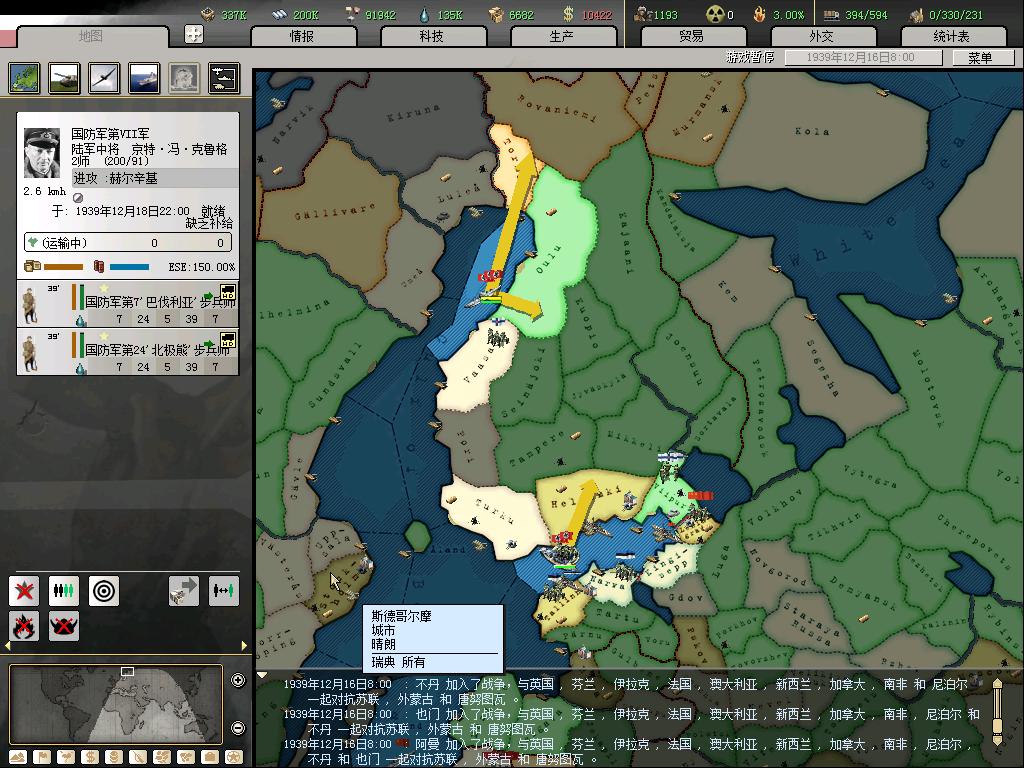Click the dissent flame icon in top bar
This screenshot has height=768, width=1024.
click(x=761, y=15)
